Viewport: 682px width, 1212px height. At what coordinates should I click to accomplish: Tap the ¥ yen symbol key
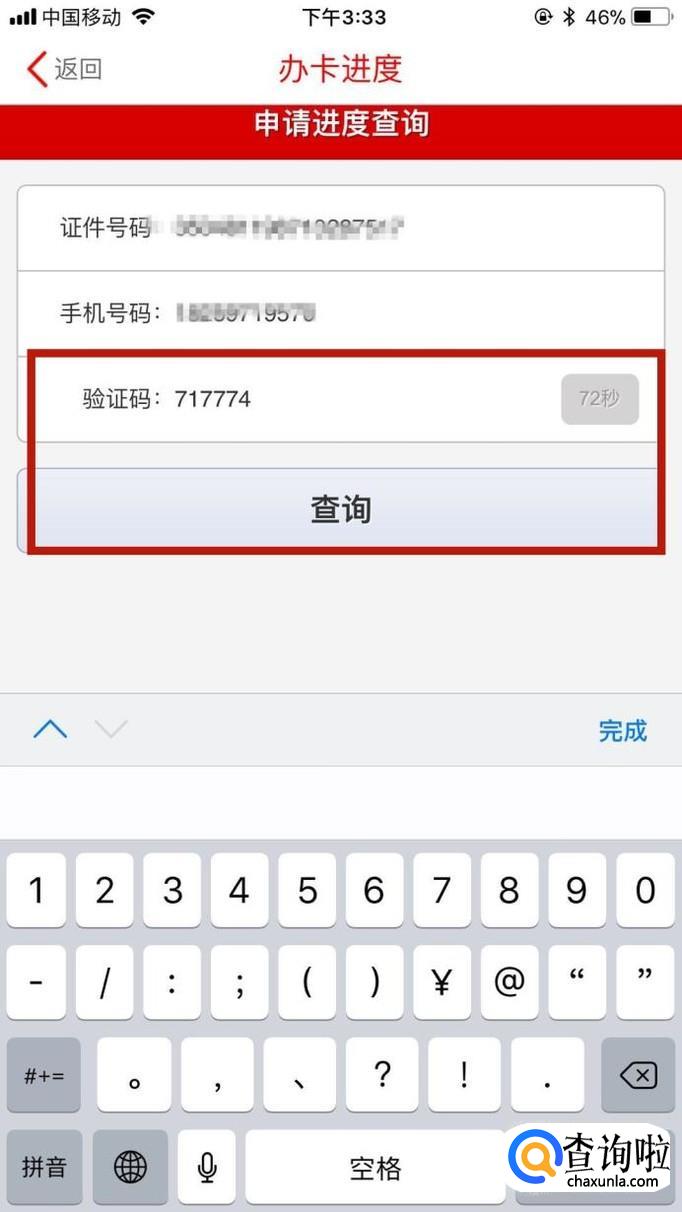(441, 983)
